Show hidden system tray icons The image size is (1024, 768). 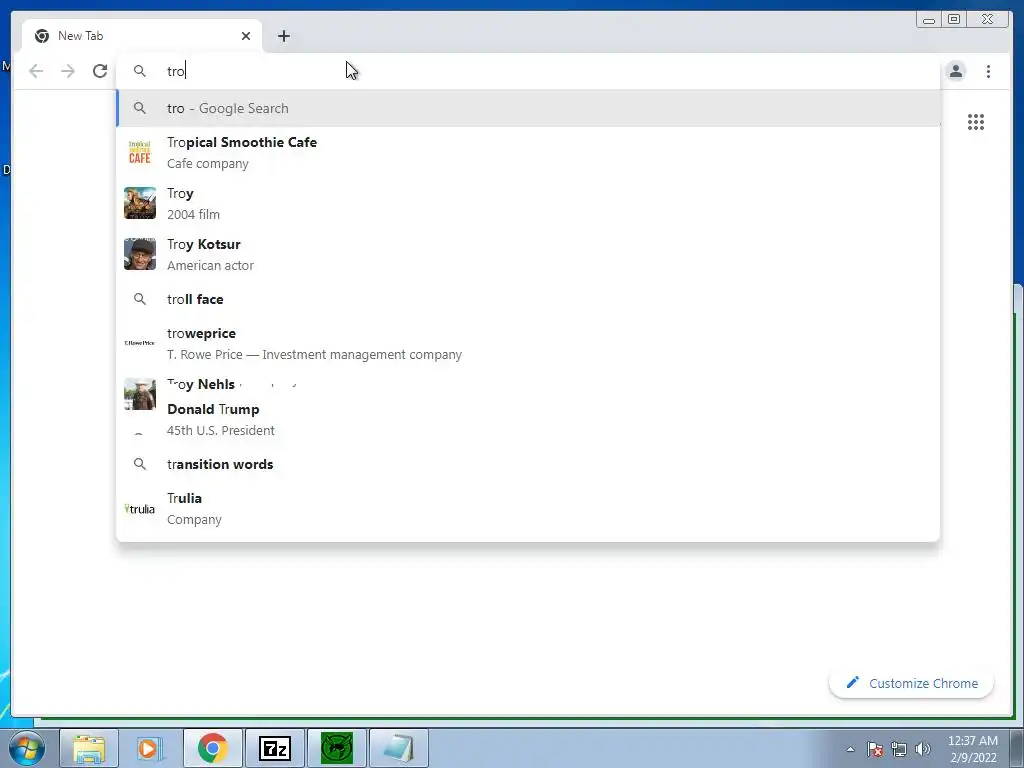tap(850, 749)
